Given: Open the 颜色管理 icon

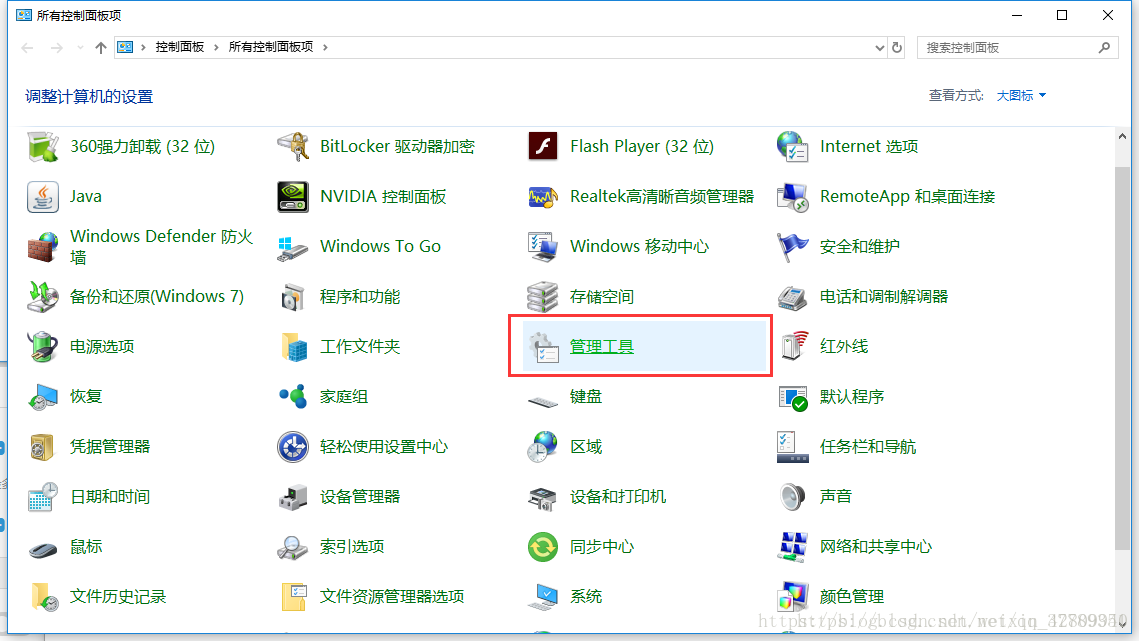Looking at the screenshot, I should pos(793,597).
